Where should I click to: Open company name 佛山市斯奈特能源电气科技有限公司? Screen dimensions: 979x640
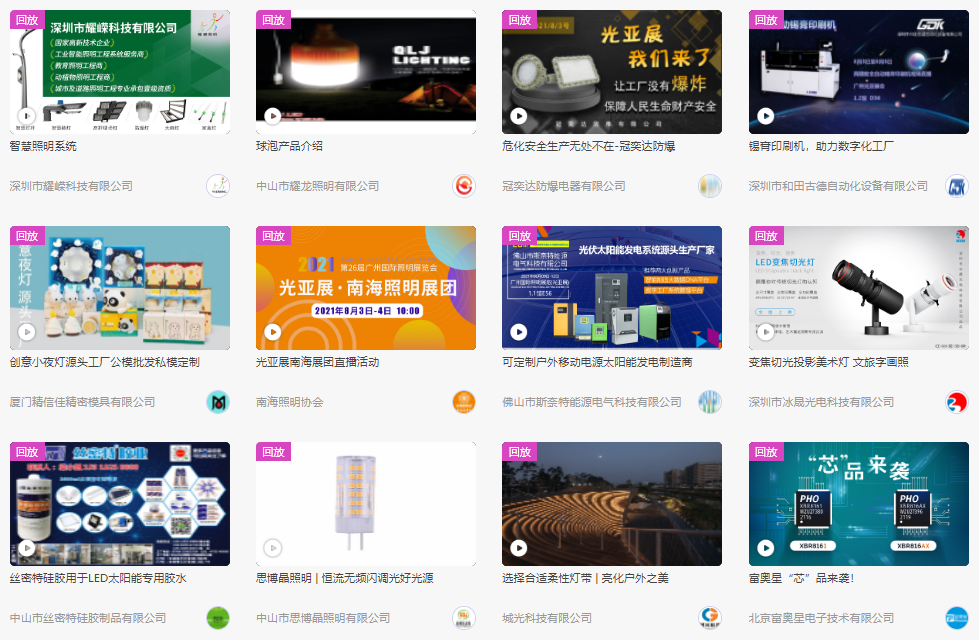pyautogui.click(x=592, y=402)
